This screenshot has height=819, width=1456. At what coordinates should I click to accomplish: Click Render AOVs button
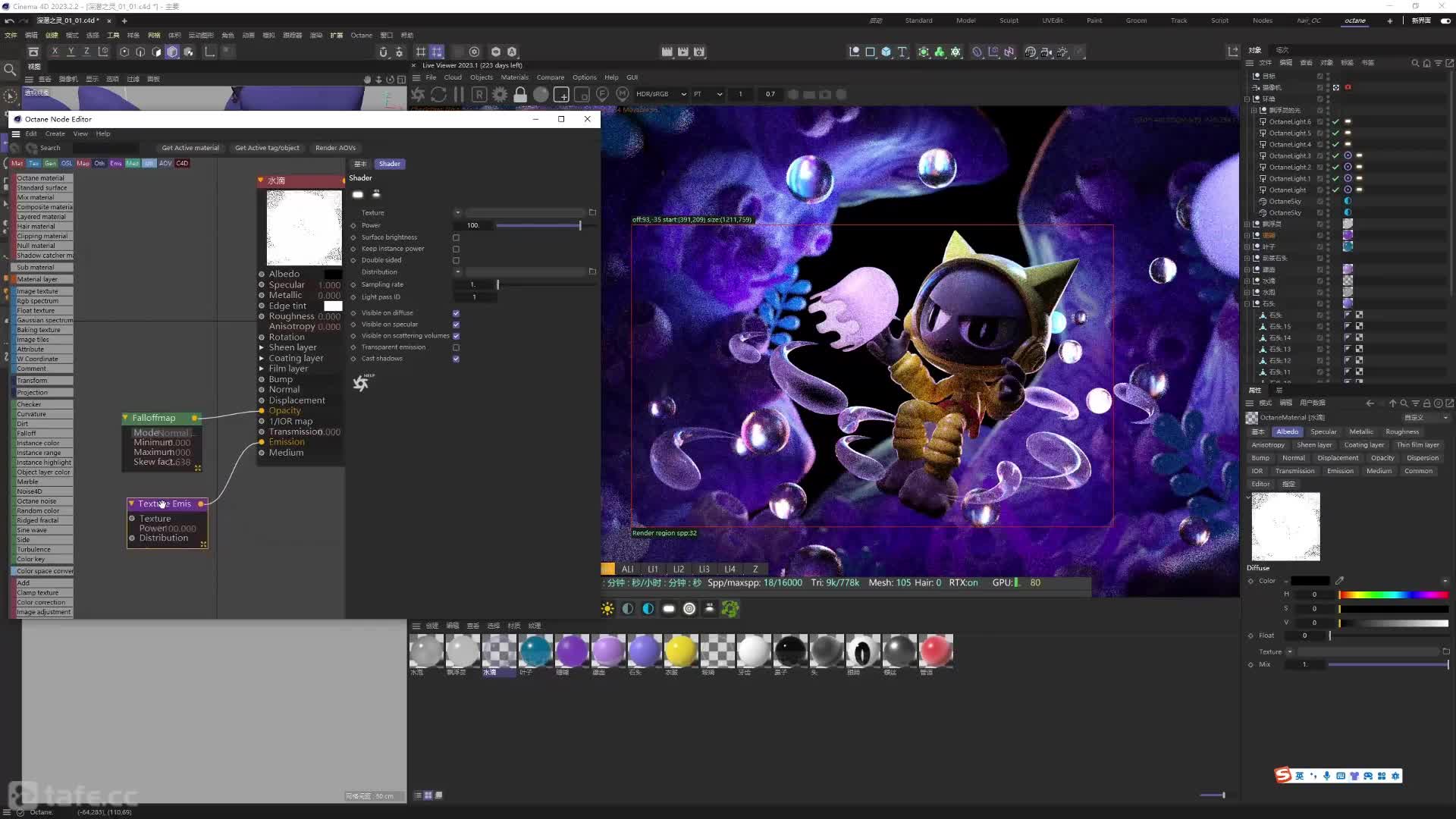click(x=335, y=148)
